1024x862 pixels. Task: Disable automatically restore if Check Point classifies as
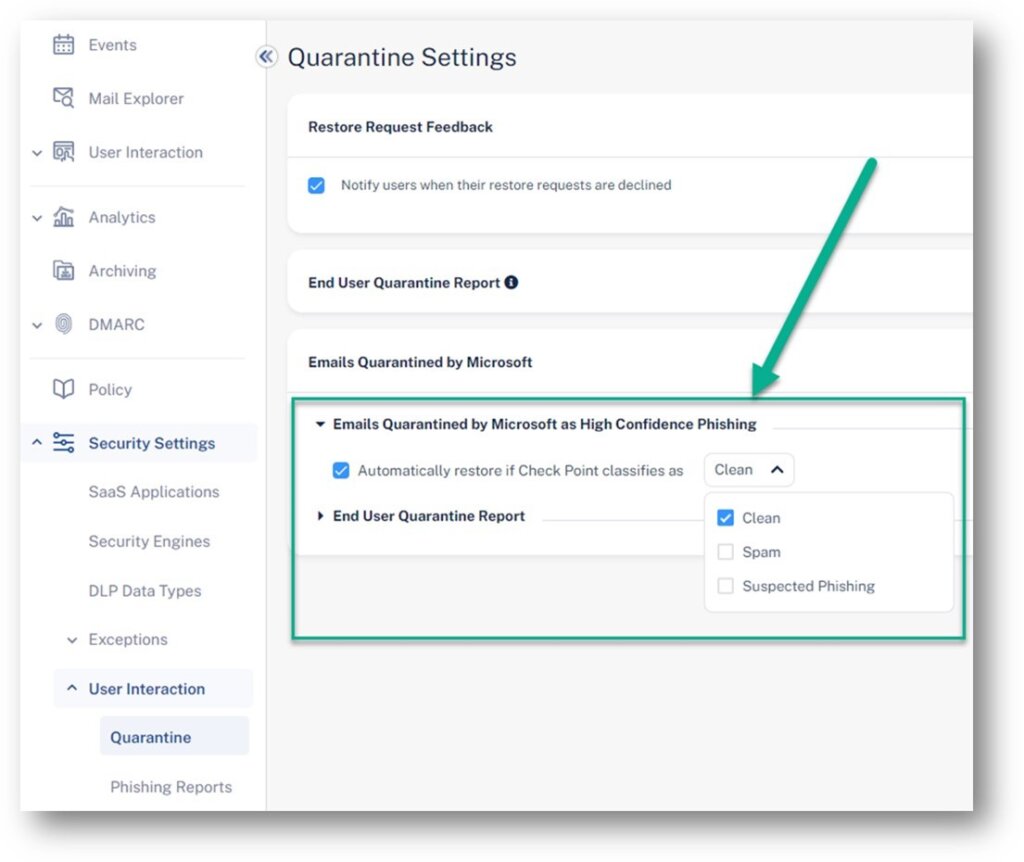(343, 470)
